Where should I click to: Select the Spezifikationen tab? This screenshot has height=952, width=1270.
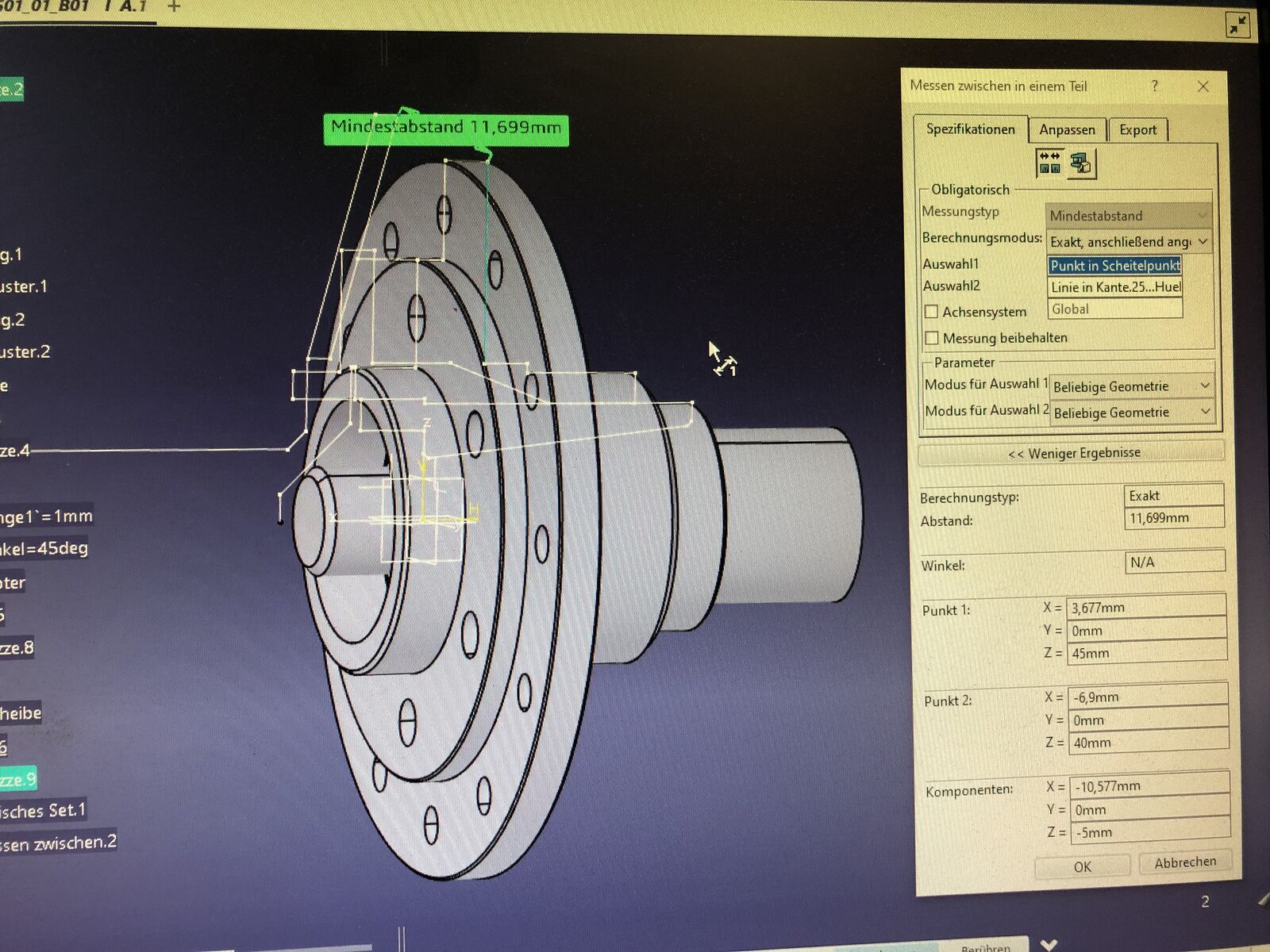(x=970, y=129)
